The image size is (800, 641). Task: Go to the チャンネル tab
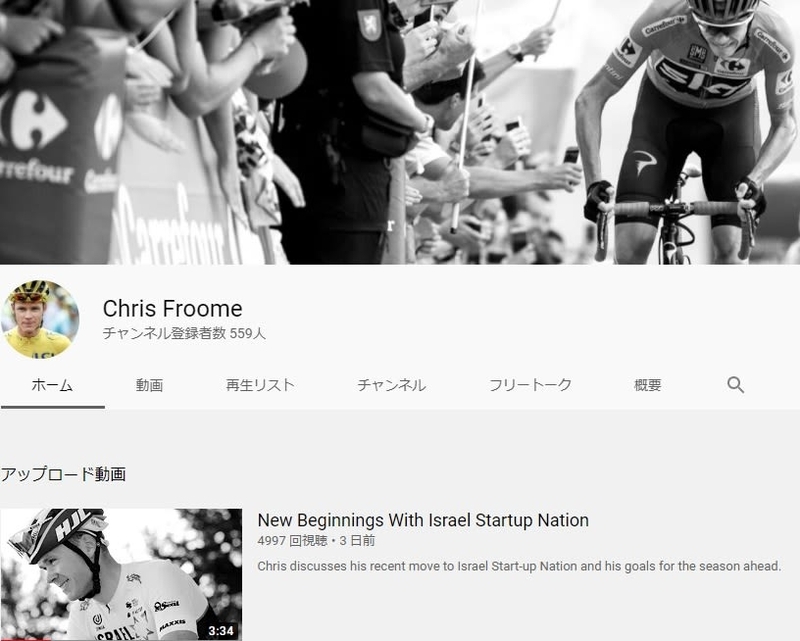pyautogui.click(x=392, y=385)
